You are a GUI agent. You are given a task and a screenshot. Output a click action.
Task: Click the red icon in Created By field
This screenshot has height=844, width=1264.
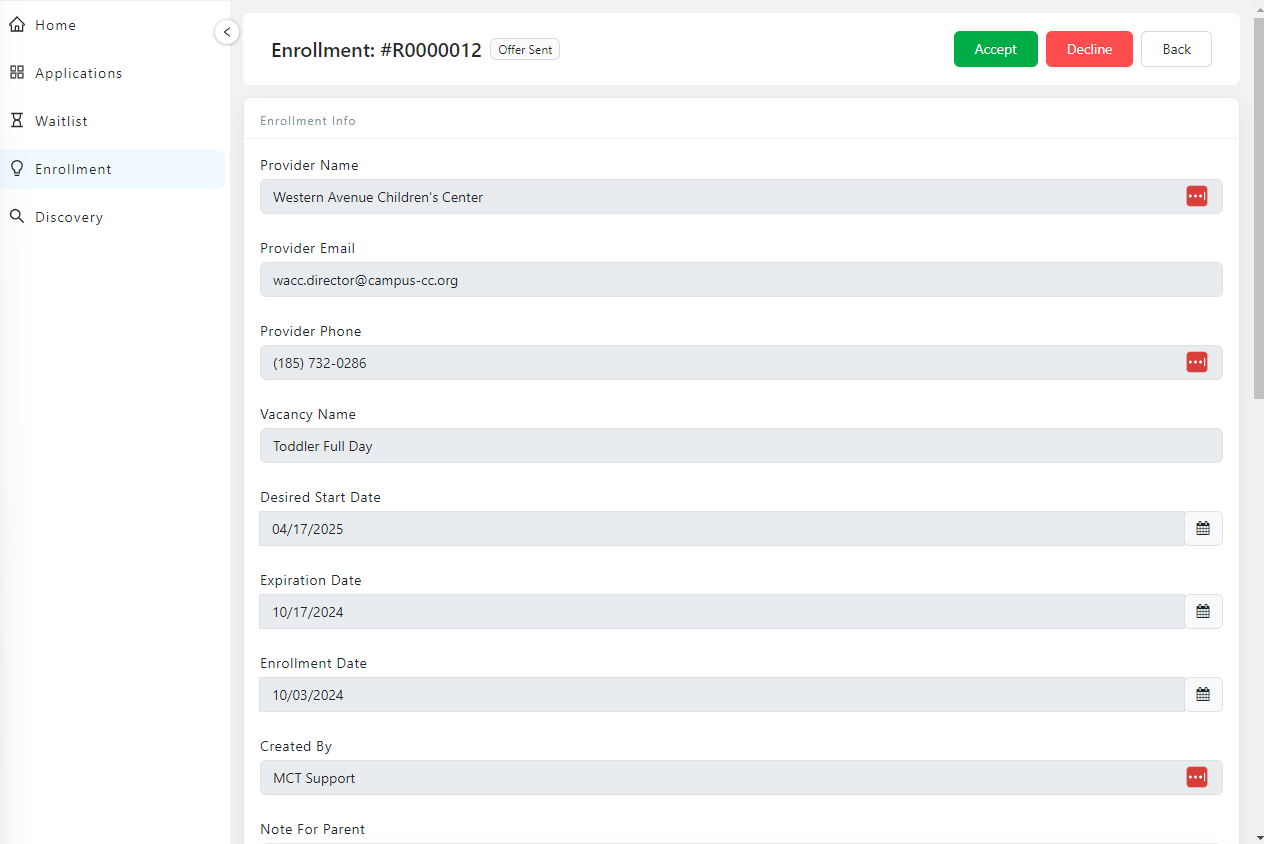pyautogui.click(x=1197, y=777)
